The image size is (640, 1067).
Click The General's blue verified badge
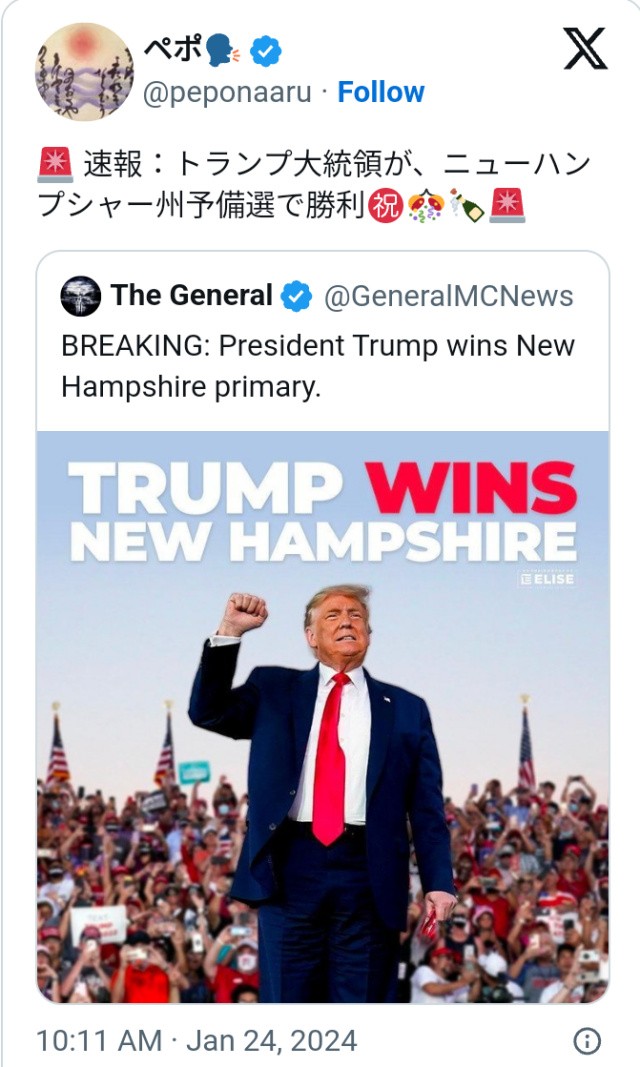(x=296, y=296)
